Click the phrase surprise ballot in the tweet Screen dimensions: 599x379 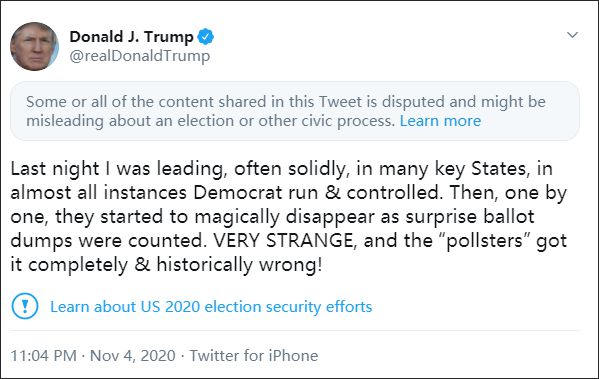point(469,217)
